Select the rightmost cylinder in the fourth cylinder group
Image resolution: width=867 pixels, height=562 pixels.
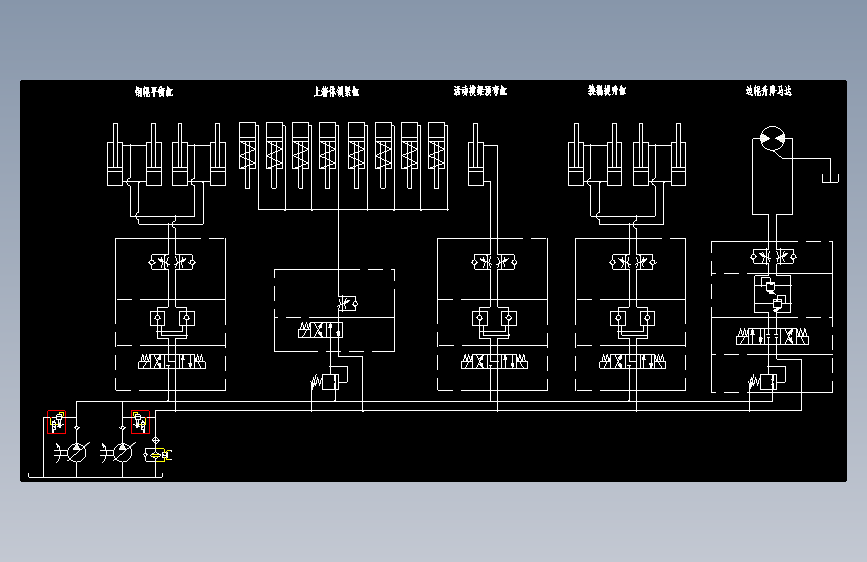pos(678,154)
